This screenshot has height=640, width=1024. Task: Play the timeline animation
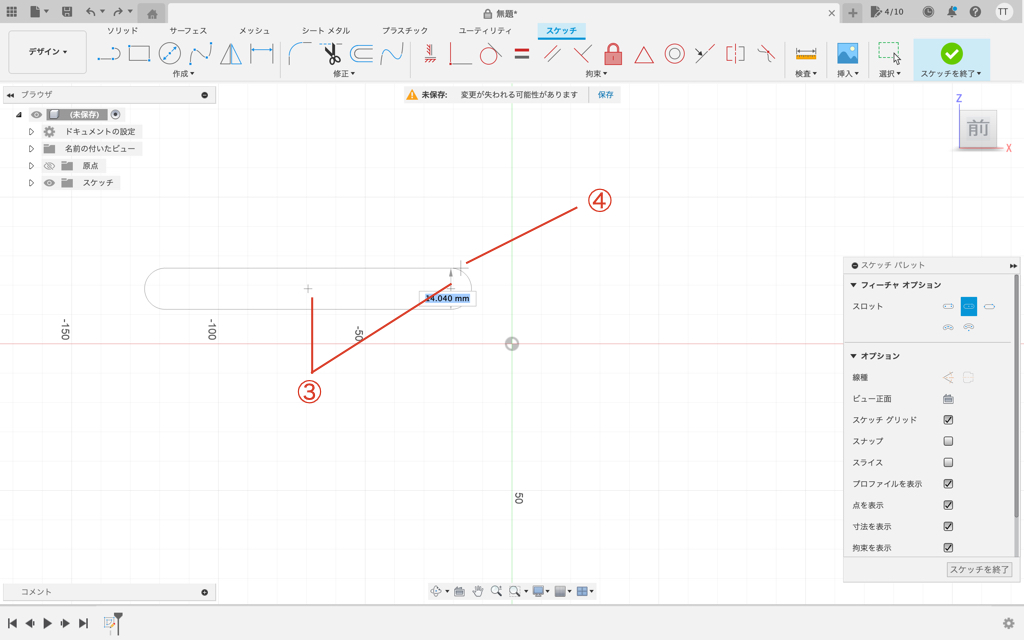click(x=47, y=623)
